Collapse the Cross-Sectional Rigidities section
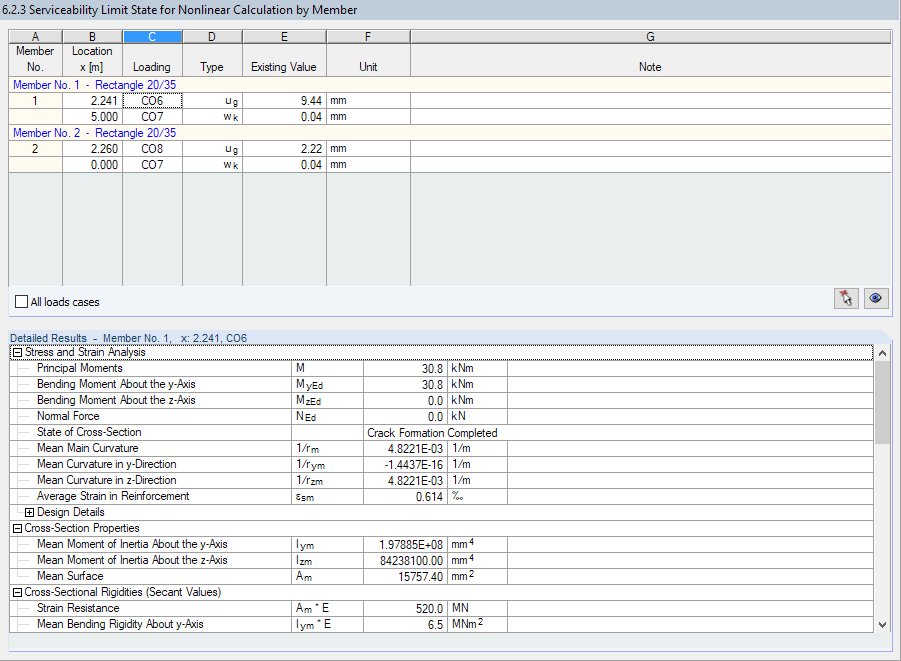This screenshot has height=661, width=901. tap(16, 592)
